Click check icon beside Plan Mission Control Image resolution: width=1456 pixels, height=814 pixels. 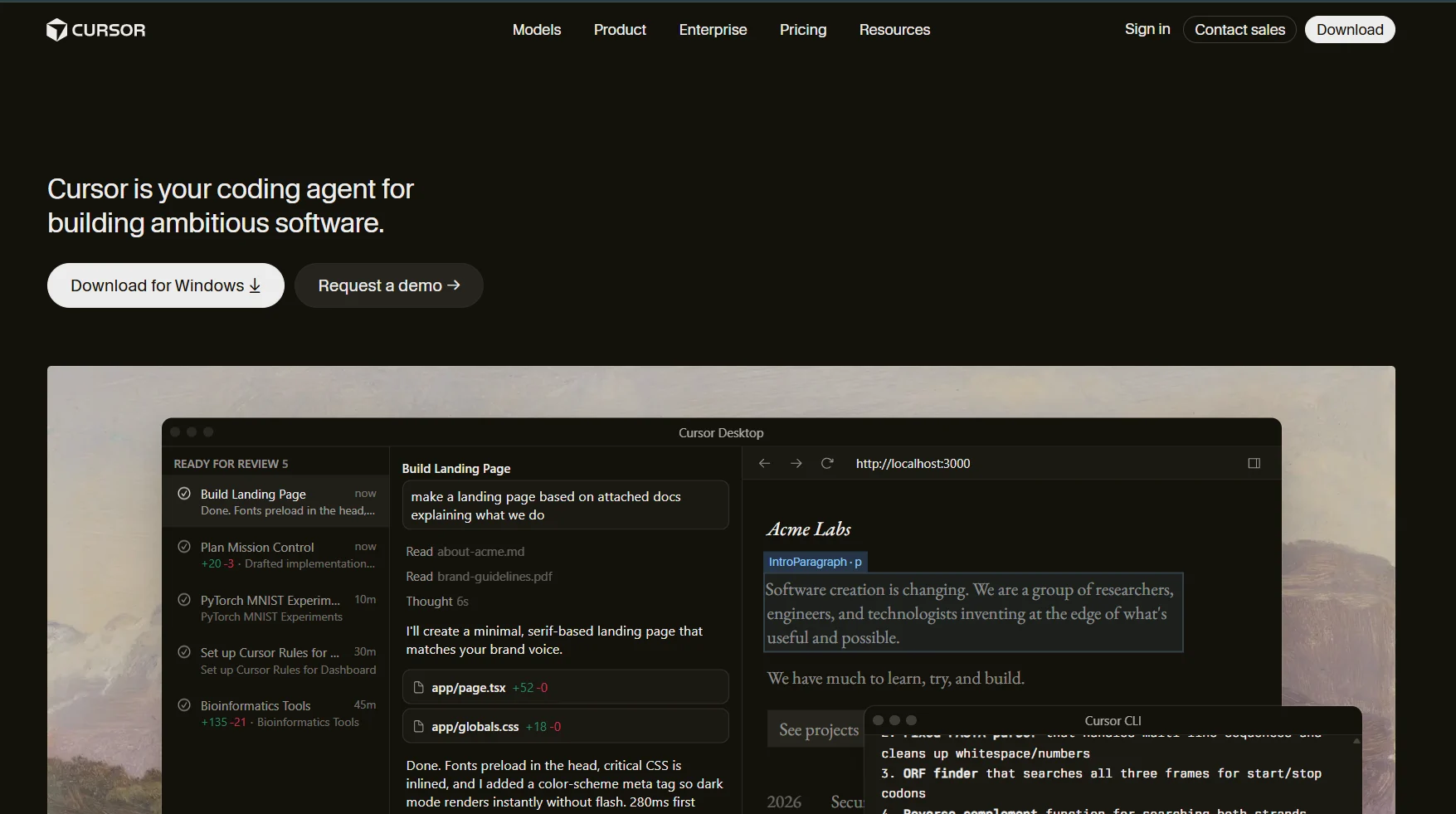[184, 547]
